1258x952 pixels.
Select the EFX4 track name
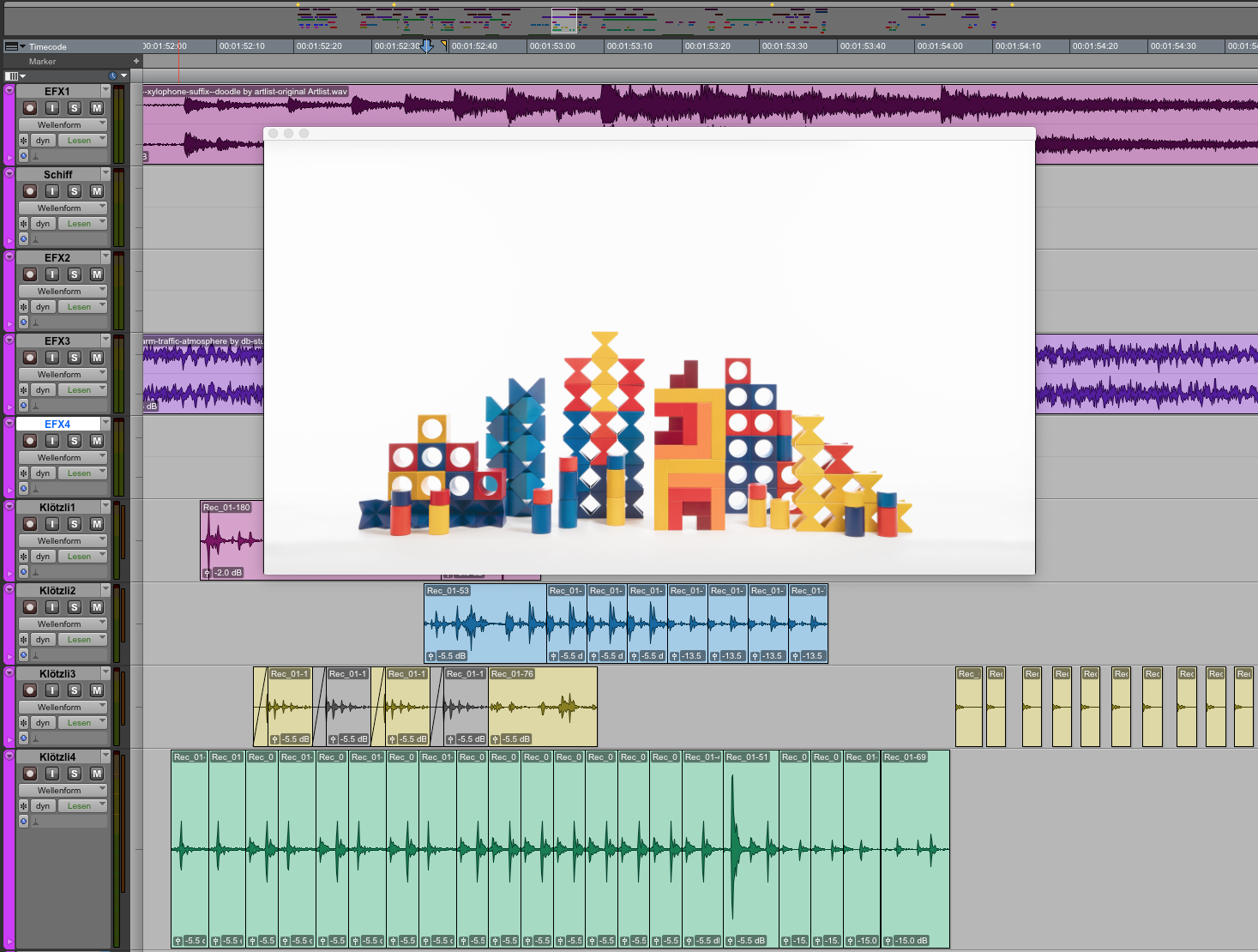tap(57, 425)
